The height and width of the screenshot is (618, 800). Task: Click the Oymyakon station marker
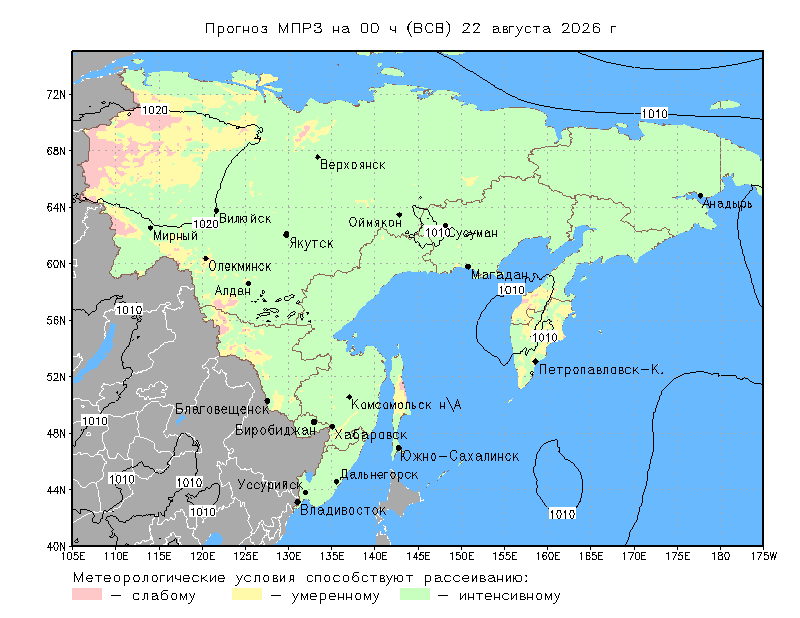[x=399, y=215]
